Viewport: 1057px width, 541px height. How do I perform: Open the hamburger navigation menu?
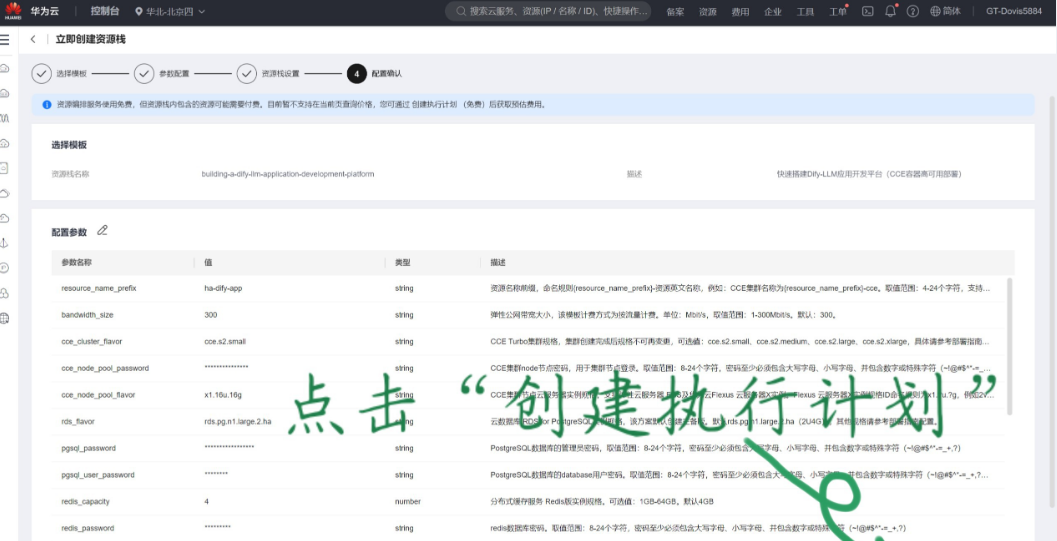coord(5,39)
